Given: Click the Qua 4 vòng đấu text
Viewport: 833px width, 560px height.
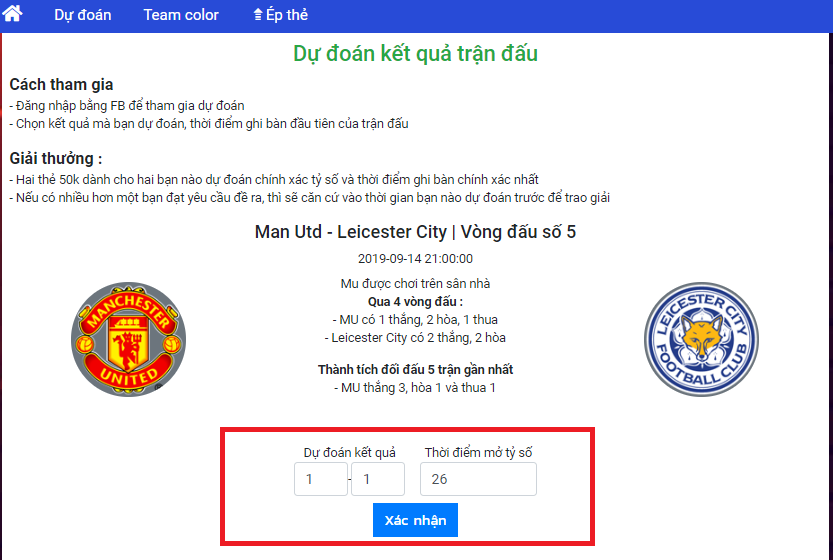Looking at the screenshot, I should pyautogui.click(x=415, y=302).
